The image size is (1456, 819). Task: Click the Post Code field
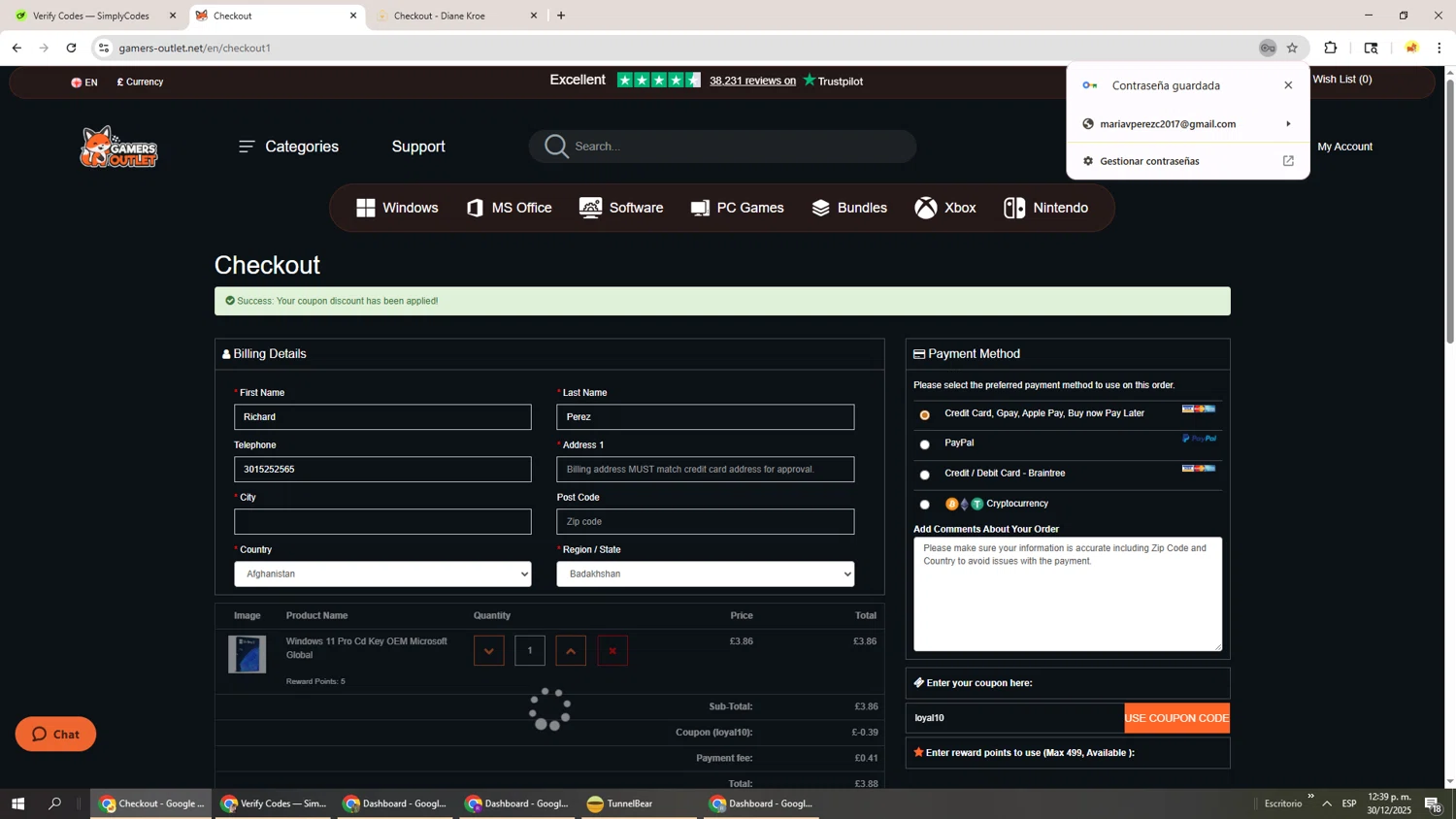[706, 522]
